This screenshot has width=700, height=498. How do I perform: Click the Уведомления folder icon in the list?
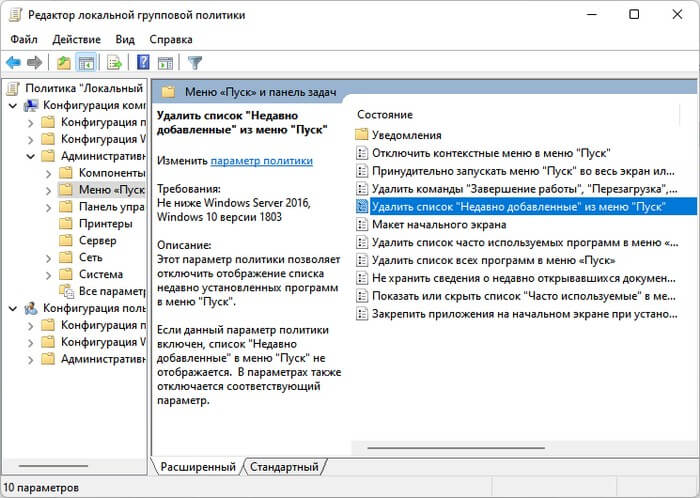tap(362, 134)
